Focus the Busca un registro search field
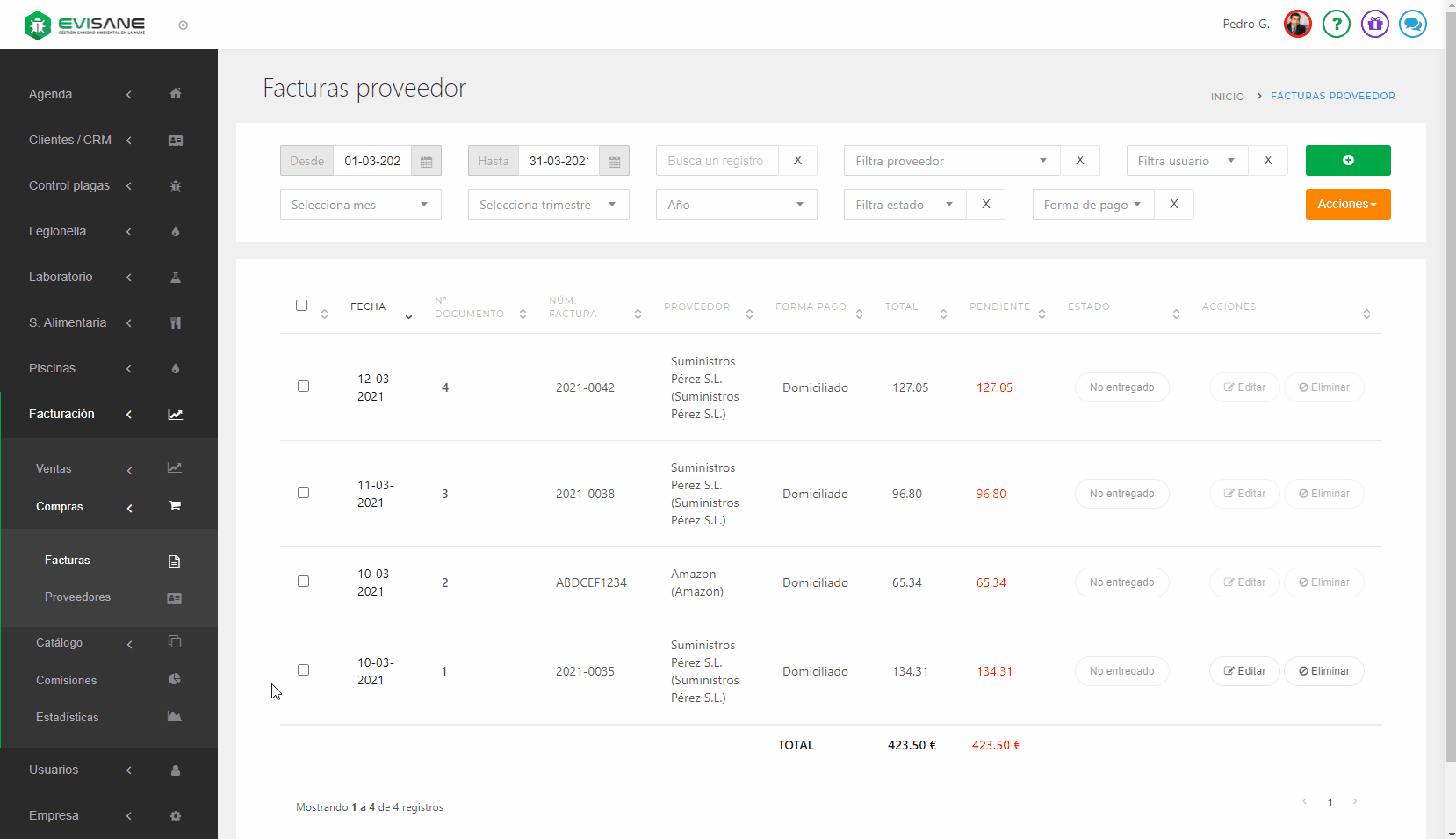The width and height of the screenshot is (1456, 839). (716, 161)
